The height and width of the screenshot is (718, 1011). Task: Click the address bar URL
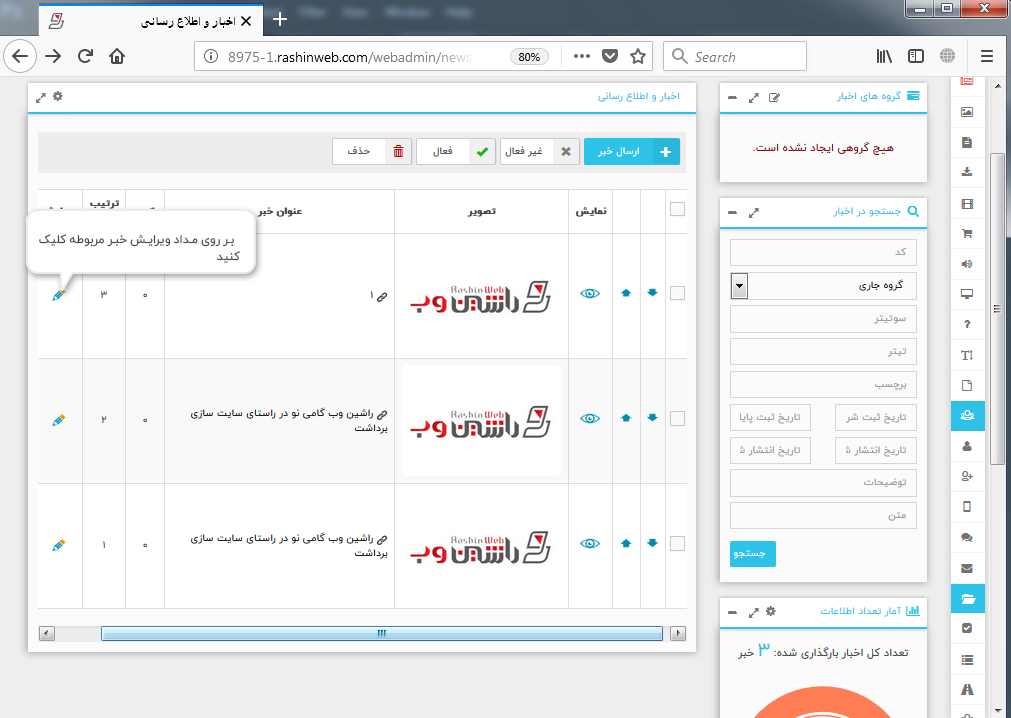coord(349,57)
